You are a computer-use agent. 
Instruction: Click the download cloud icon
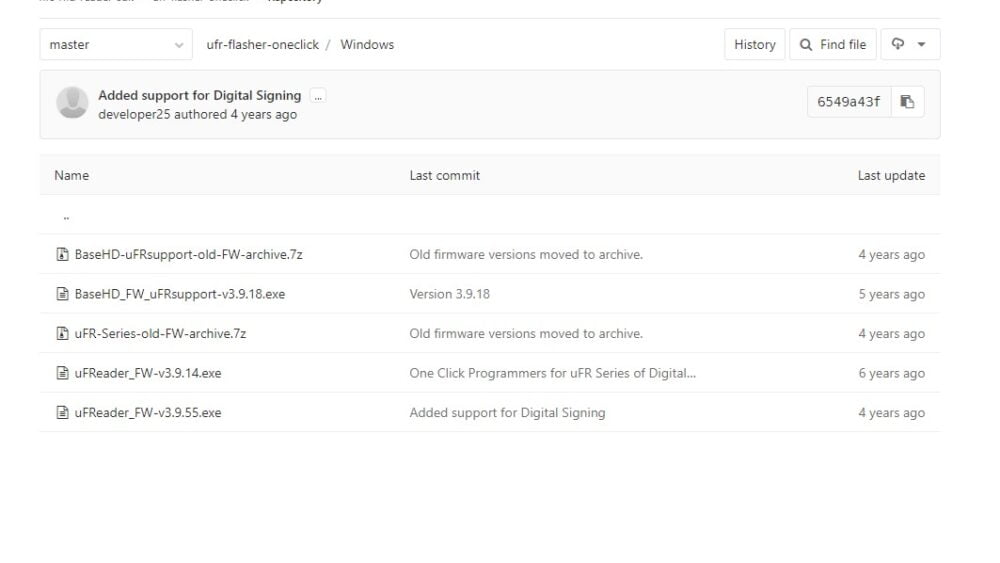click(x=897, y=44)
